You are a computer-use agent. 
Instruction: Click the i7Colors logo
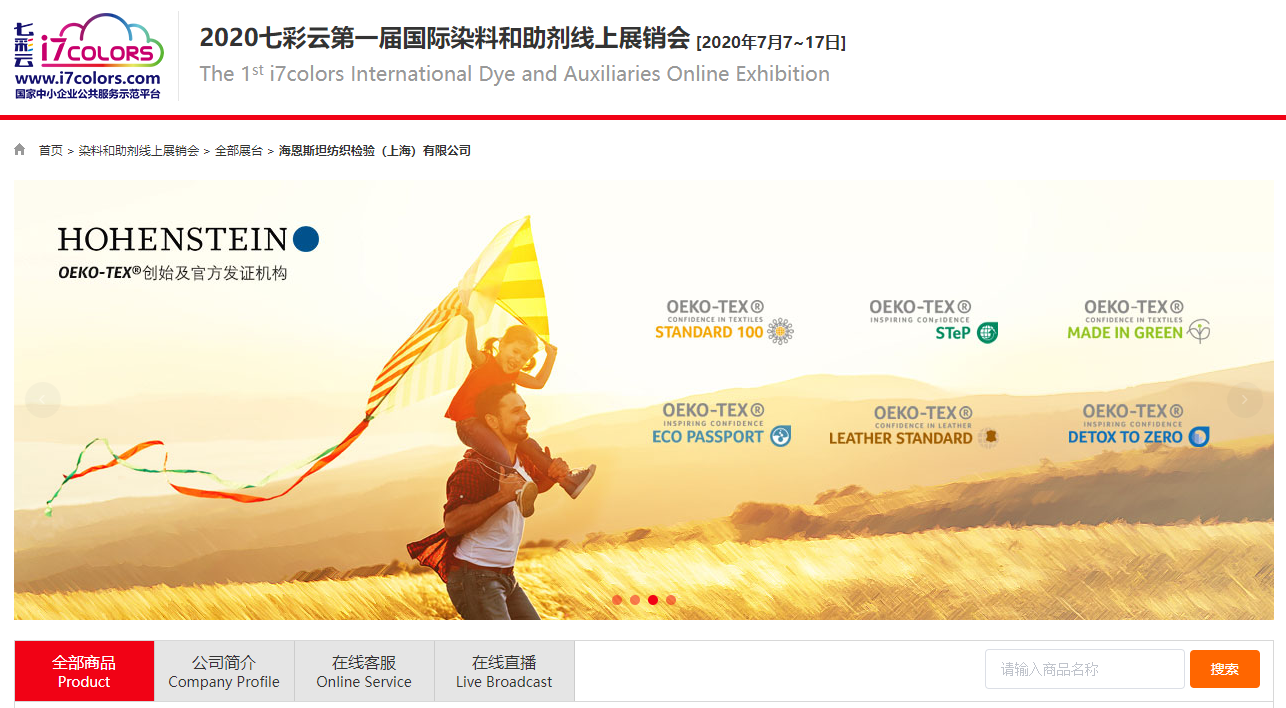coord(88,56)
